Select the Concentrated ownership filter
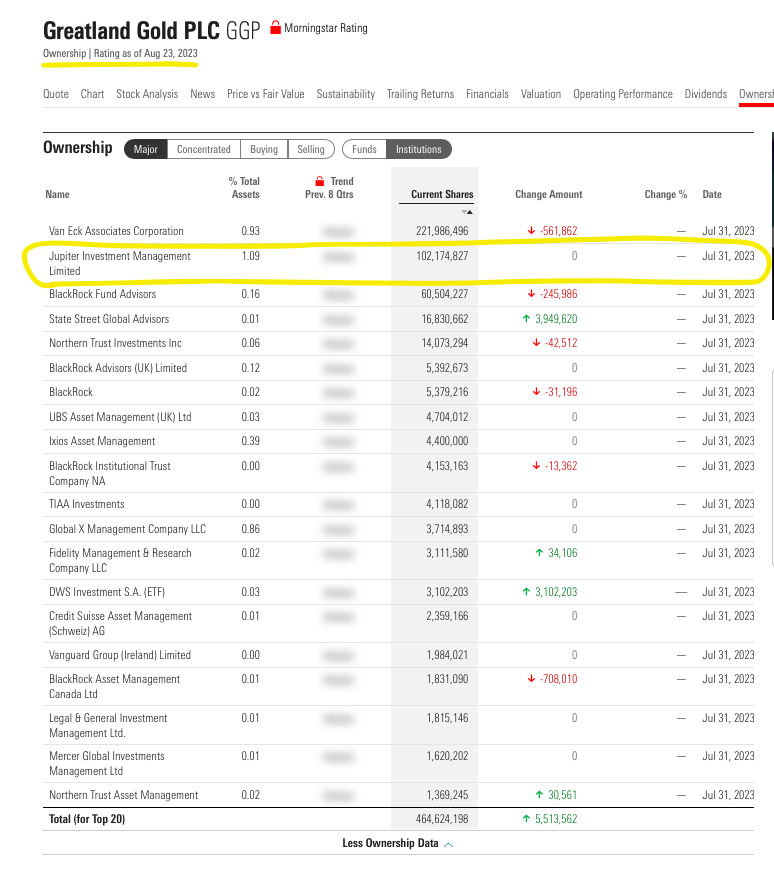This screenshot has width=774, height=871. [x=203, y=149]
